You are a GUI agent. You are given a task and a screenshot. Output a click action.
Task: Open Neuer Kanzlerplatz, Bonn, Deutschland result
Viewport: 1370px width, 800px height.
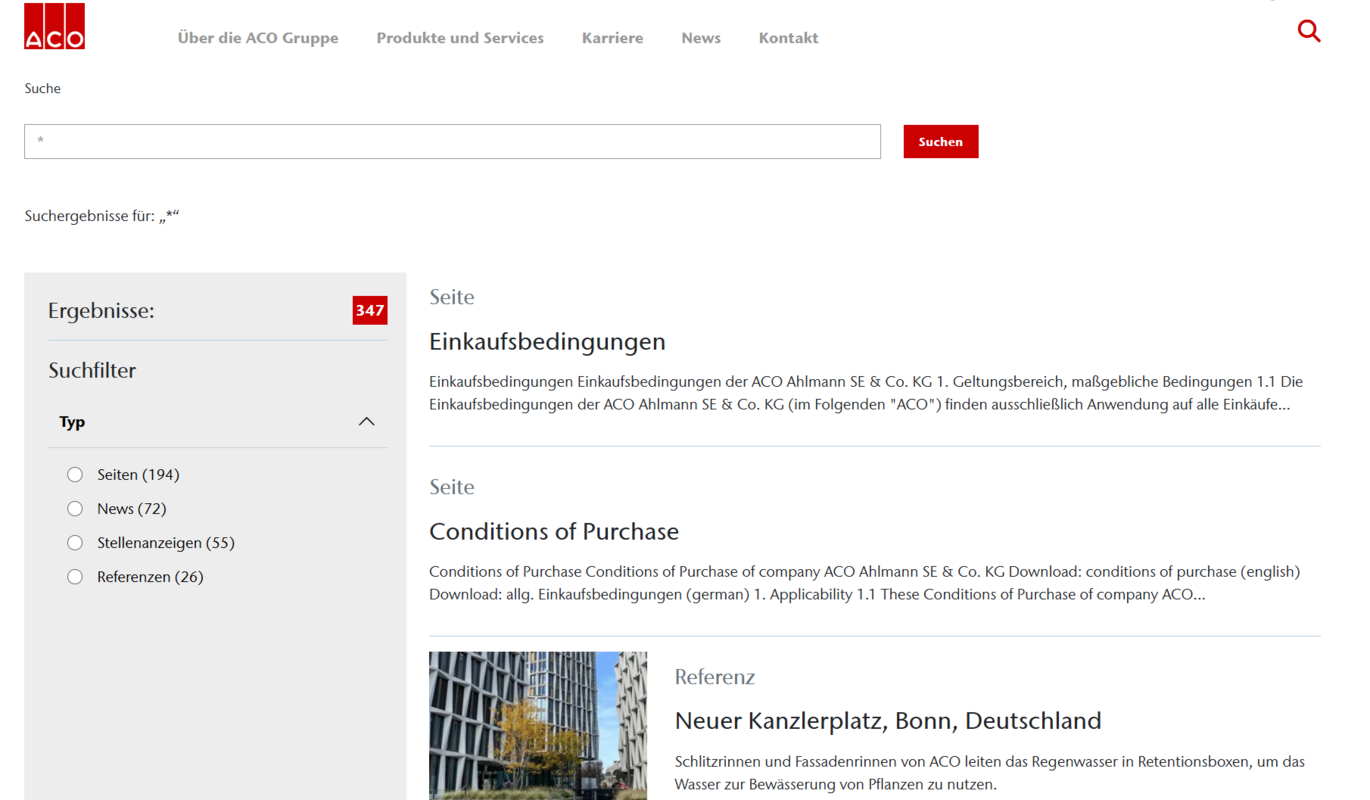click(x=888, y=721)
